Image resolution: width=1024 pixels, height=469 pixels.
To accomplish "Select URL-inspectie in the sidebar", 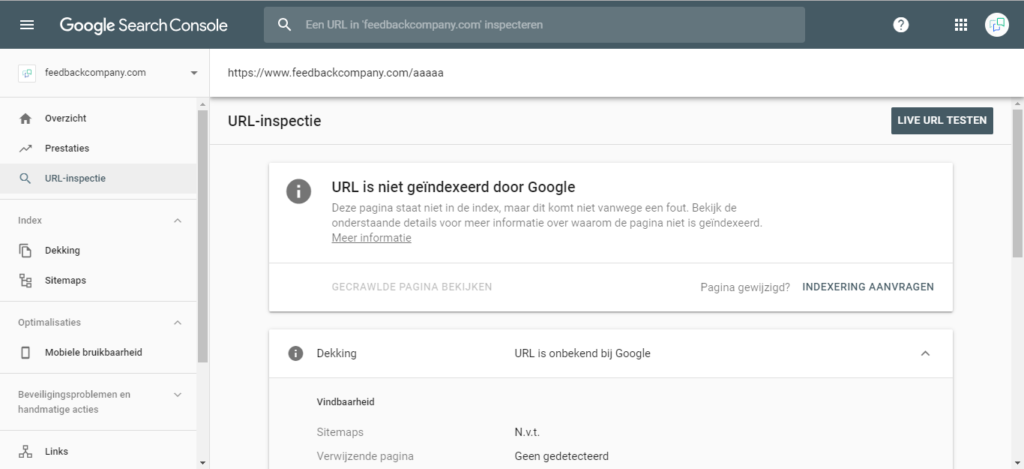I will click(x=75, y=179).
